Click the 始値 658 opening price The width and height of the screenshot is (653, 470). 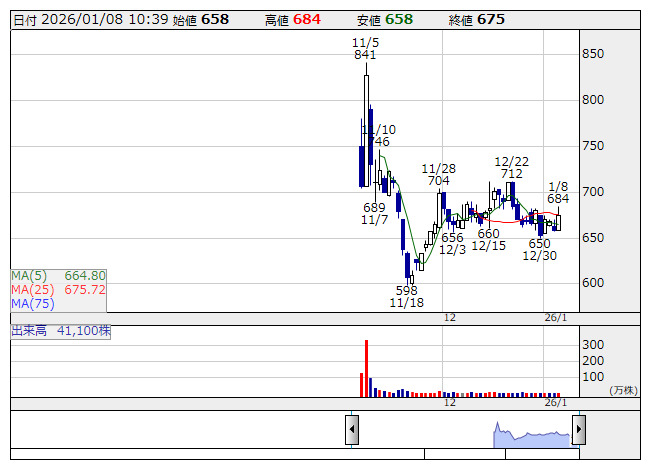click(x=201, y=20)
